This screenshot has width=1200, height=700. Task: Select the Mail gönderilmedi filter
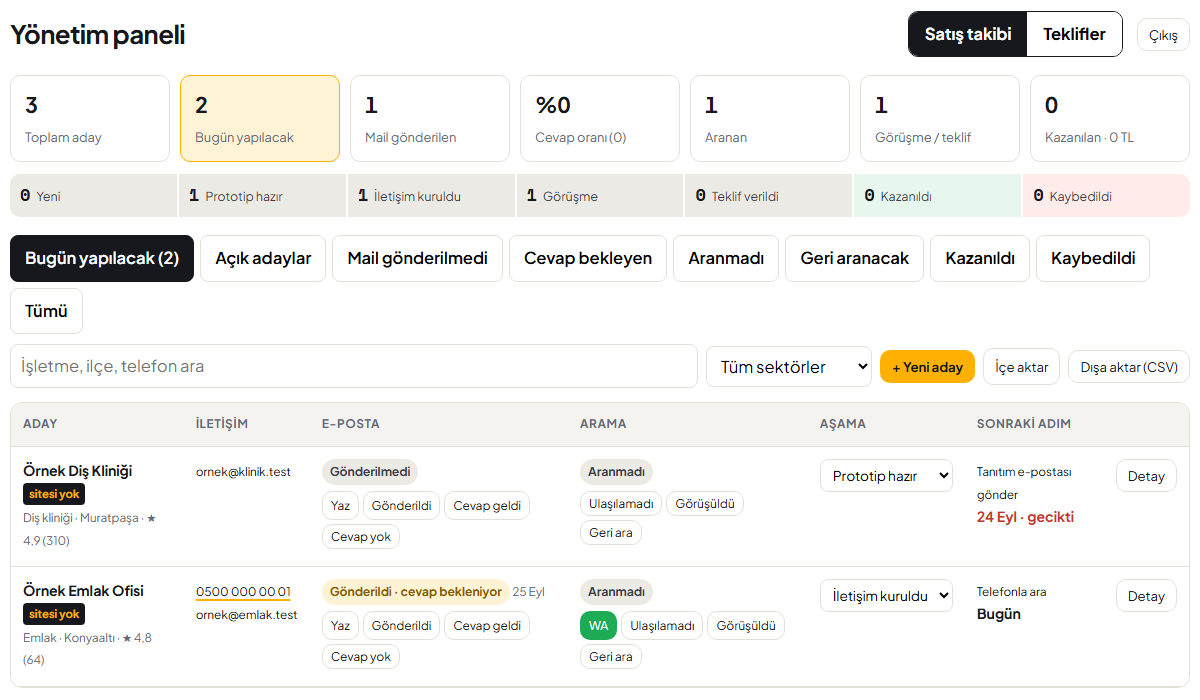(417, 259)
